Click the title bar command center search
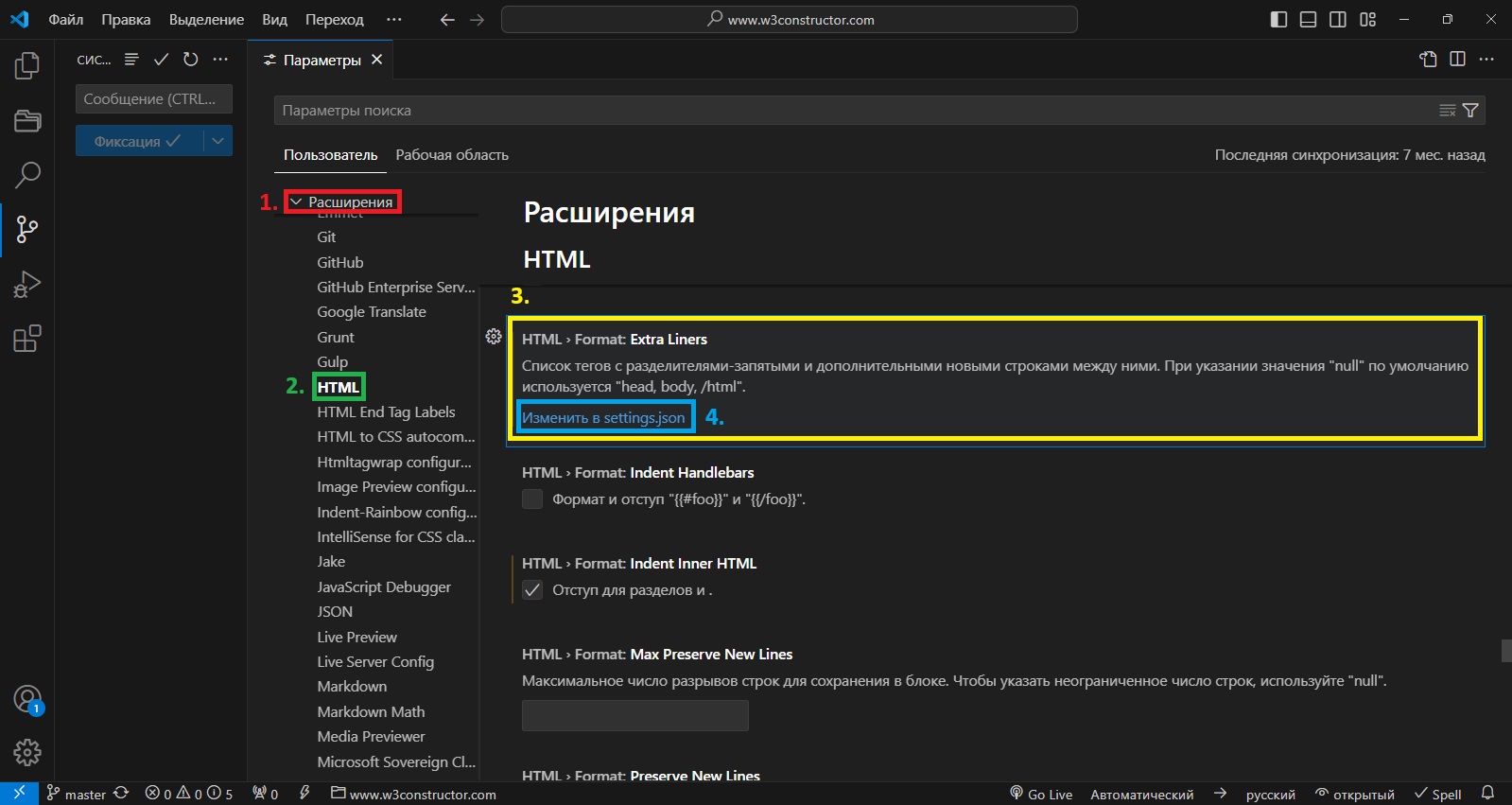This screenshot has height=805, width=1512. click(790, 20)
